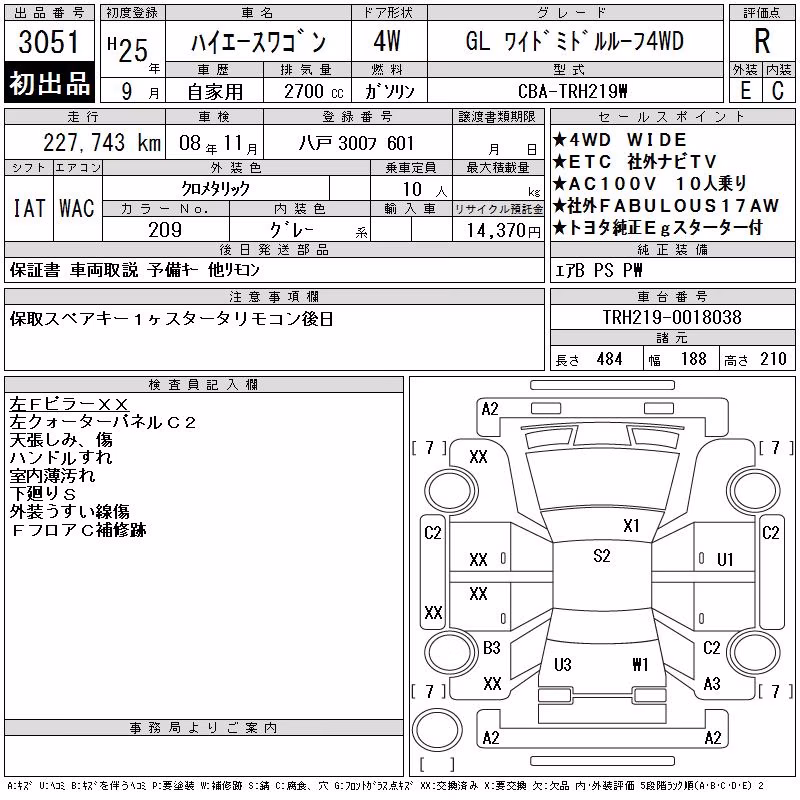Click the car name "ハイエースワゴン"
The image size is (800, 800).
coord(258,42)
